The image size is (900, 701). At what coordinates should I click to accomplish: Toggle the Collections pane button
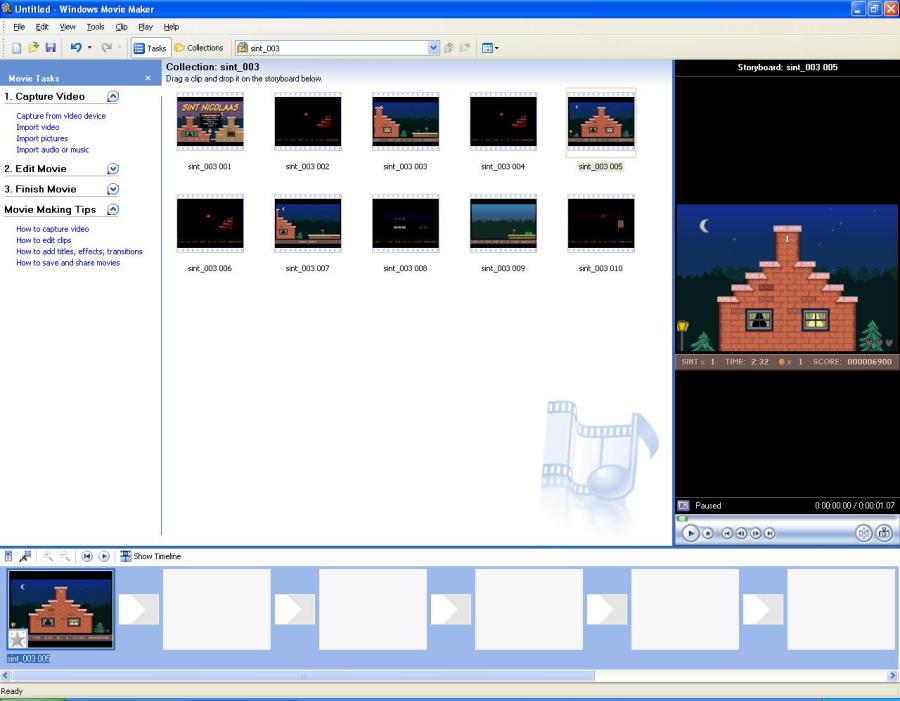(x=199, y=48)
